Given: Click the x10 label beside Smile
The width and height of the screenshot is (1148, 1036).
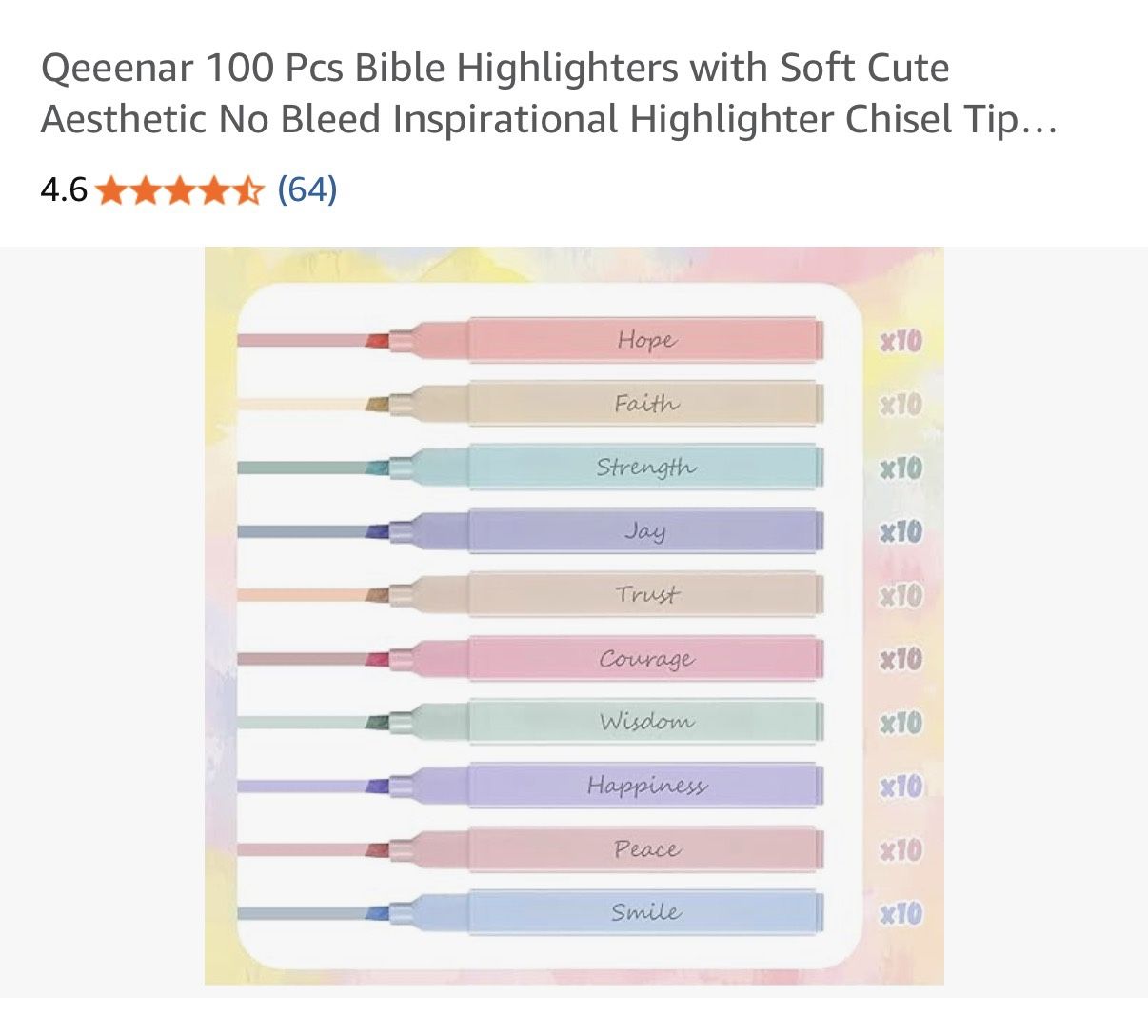Looking at the screenshot, I should coord(901,914).
